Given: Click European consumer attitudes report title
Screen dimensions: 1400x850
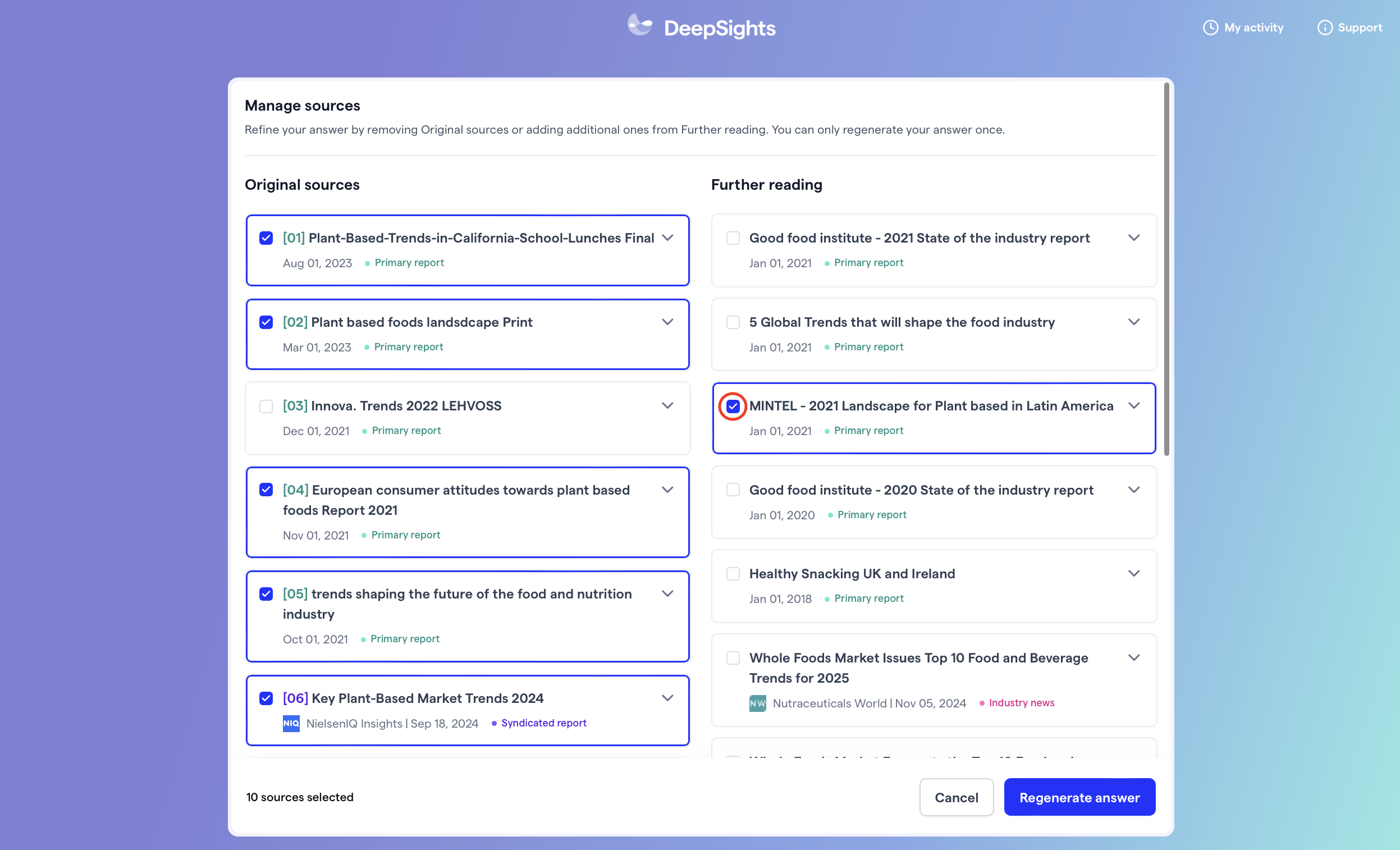Looking at the screenshot, I should pos(456,500).
